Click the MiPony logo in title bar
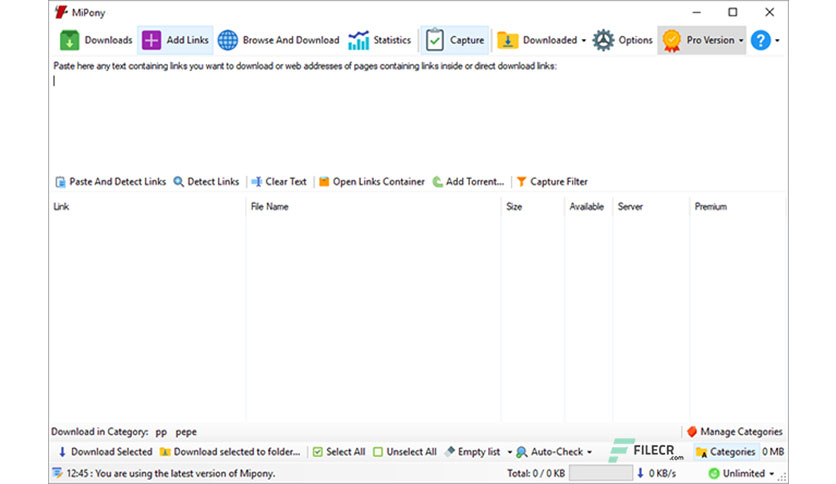Image resolution: width=836 pixels, height=484 pixels. click(61, 12)
